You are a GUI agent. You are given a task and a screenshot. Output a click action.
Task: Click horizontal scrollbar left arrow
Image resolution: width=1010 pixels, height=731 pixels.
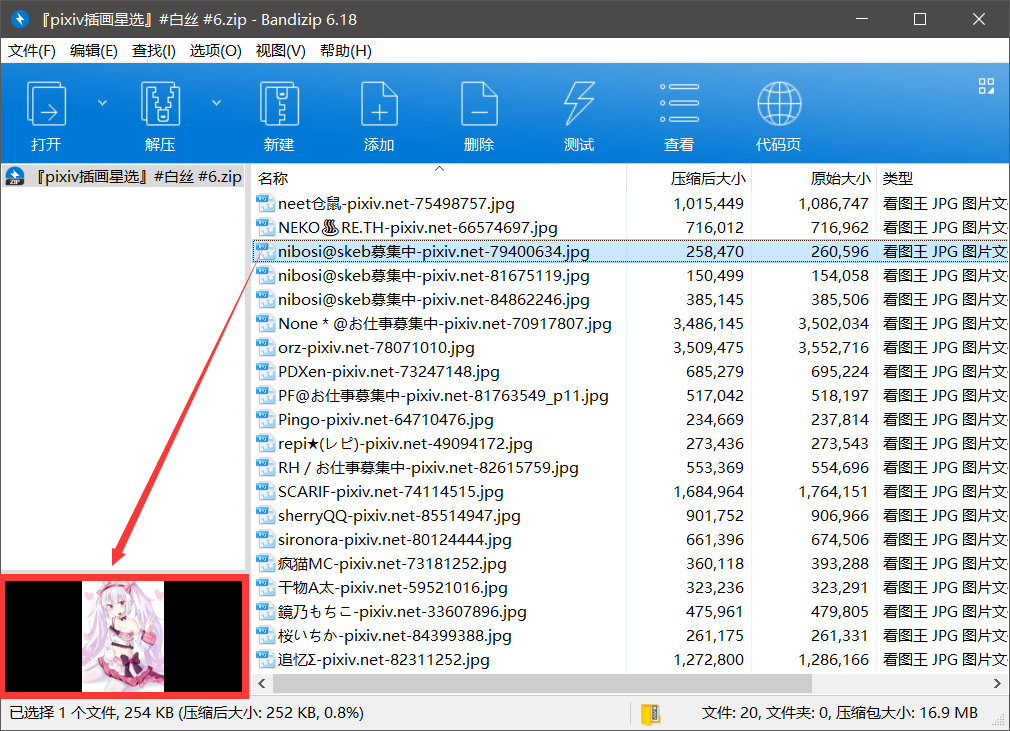point(262,683)
